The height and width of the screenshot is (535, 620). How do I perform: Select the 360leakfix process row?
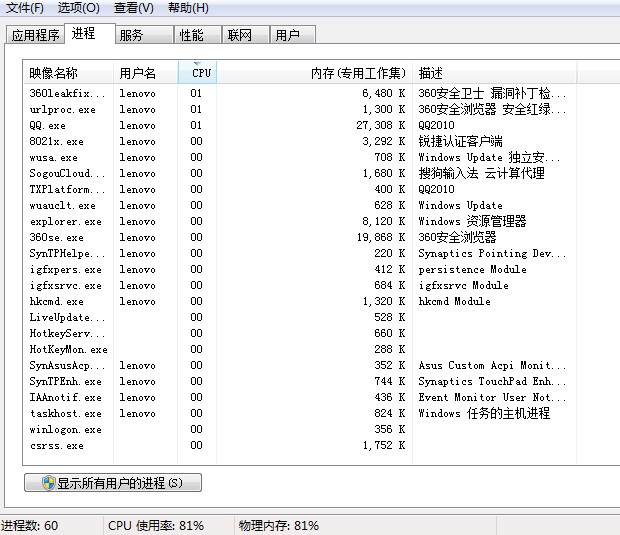(x=299, y=93)
